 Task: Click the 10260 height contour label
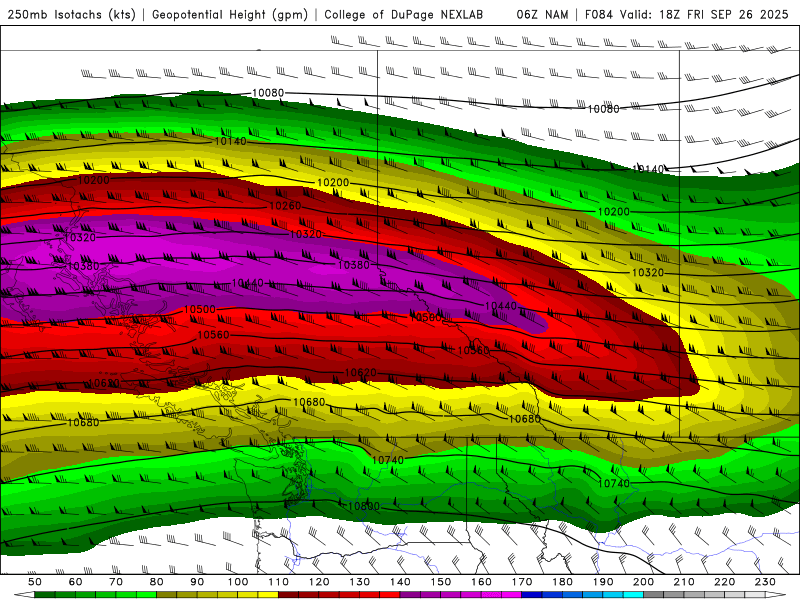tap(285, 206)
